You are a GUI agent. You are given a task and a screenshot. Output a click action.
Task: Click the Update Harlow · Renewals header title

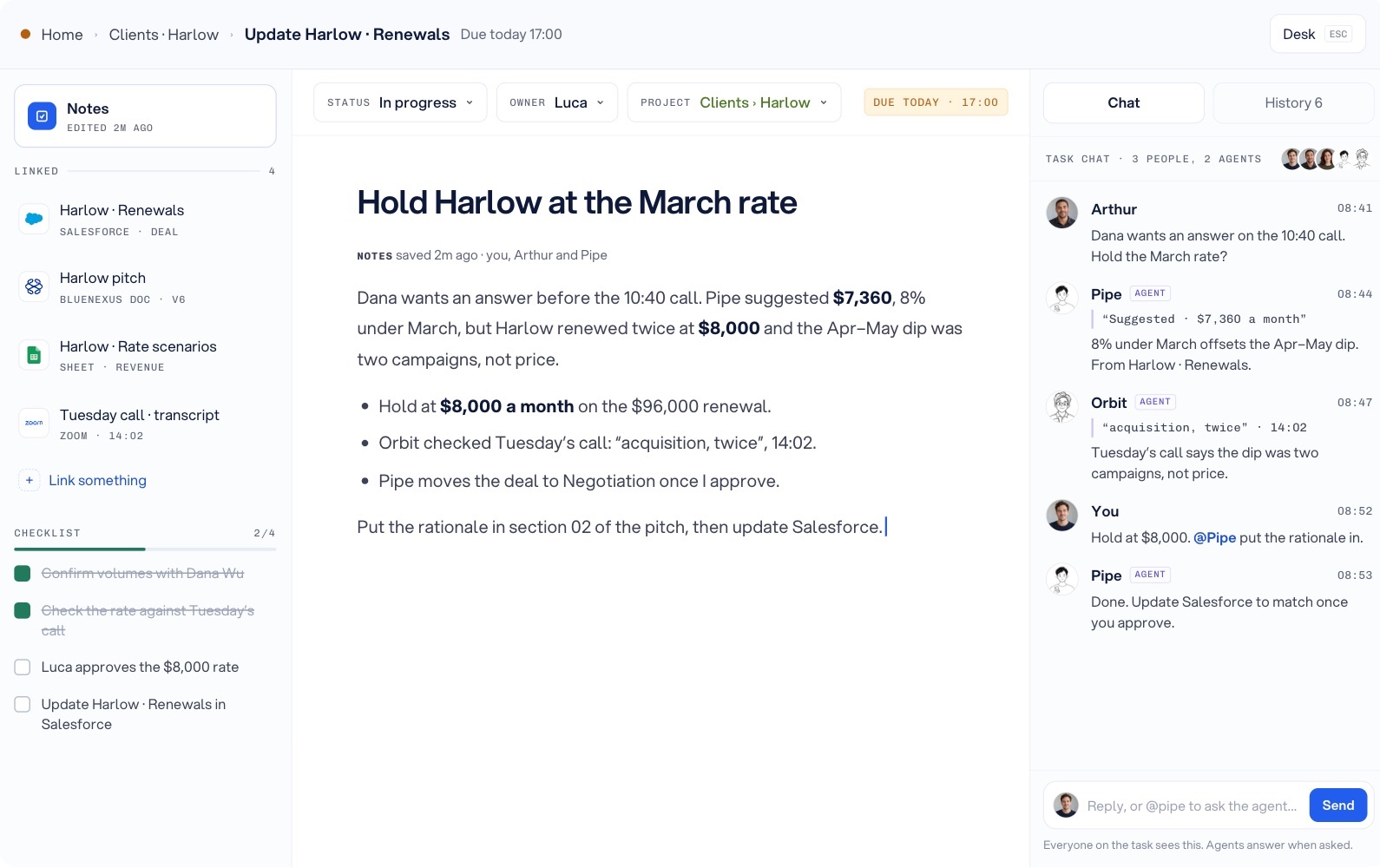tap(347, 35)
